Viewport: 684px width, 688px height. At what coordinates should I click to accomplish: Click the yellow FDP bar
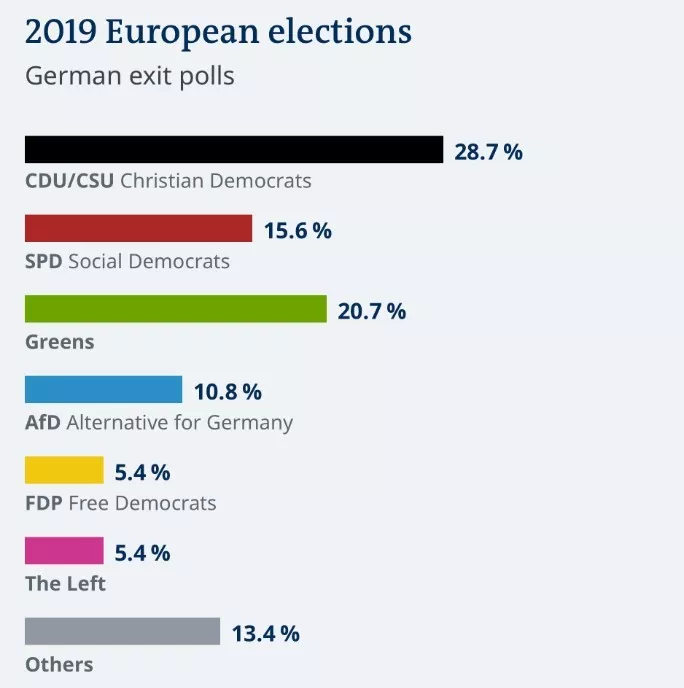point(64,470)
